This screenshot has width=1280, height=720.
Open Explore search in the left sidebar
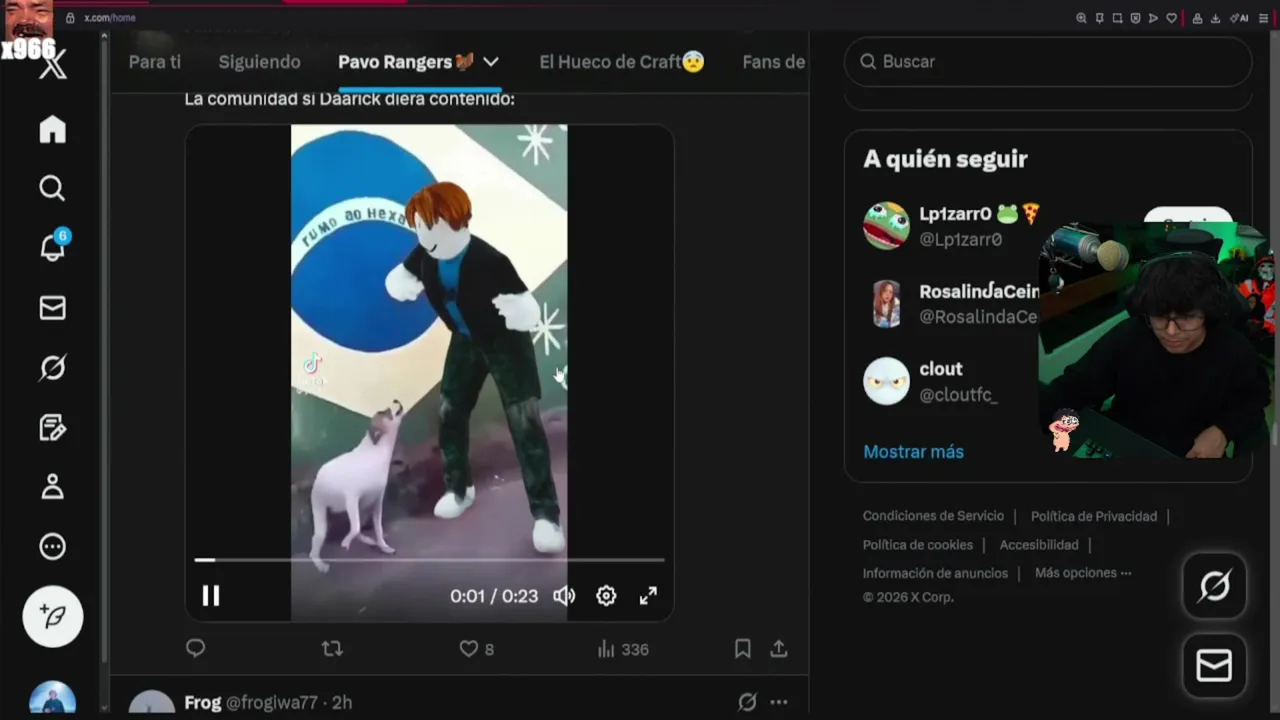pos(52,188)
